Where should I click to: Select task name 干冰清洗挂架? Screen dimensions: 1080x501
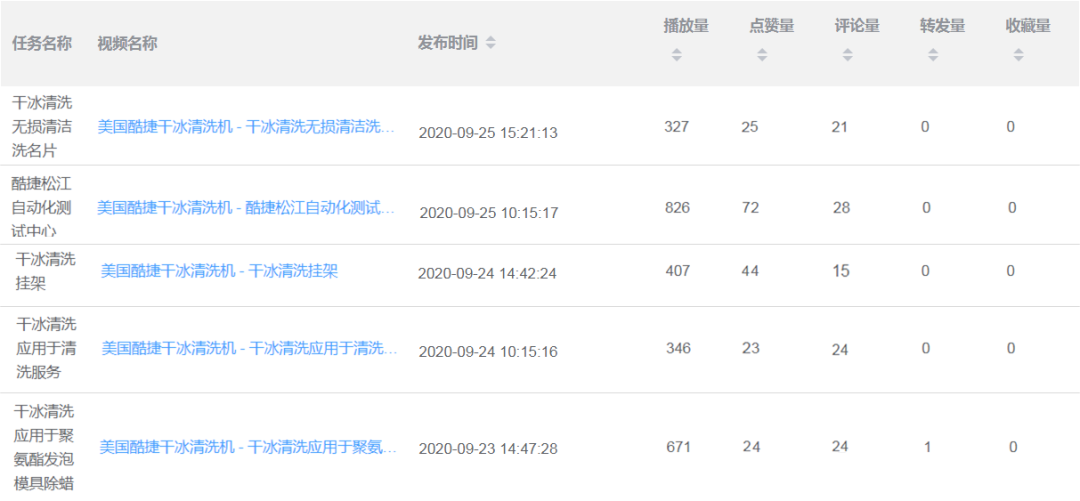pos(45,271)
